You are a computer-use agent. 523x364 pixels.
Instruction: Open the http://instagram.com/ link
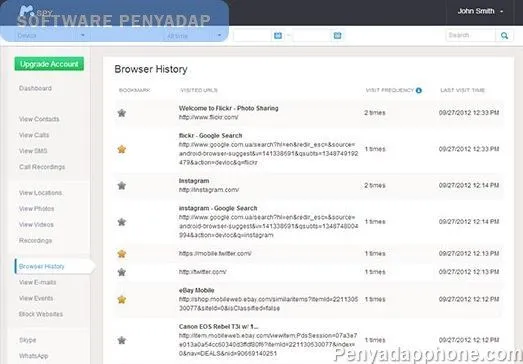(209, 190)
